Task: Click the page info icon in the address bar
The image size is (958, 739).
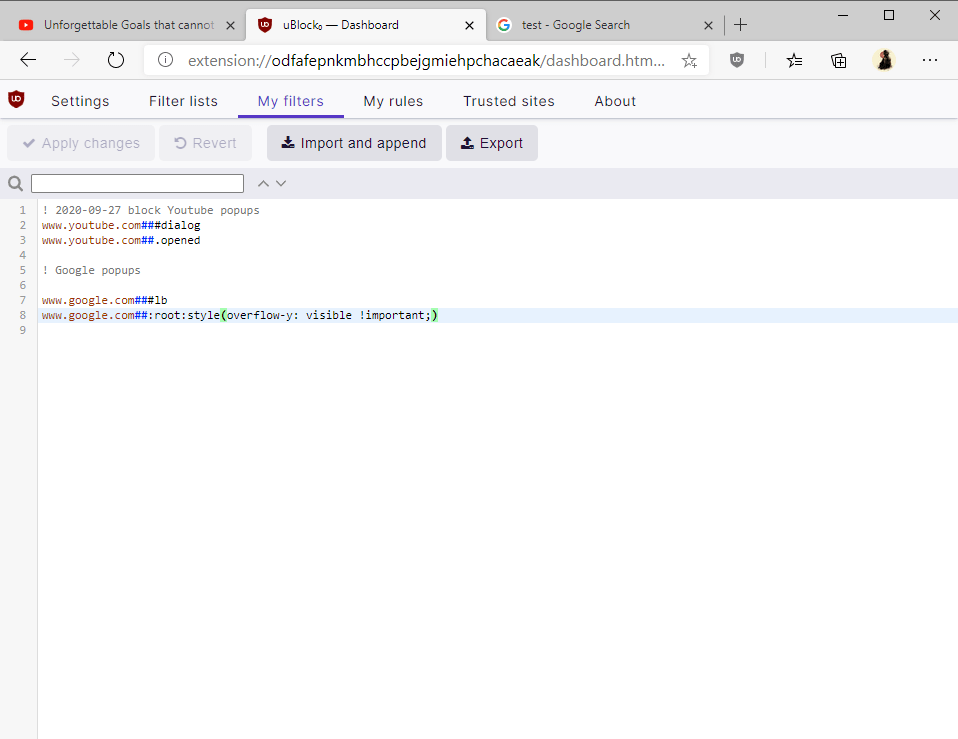Action: point(163,60)
